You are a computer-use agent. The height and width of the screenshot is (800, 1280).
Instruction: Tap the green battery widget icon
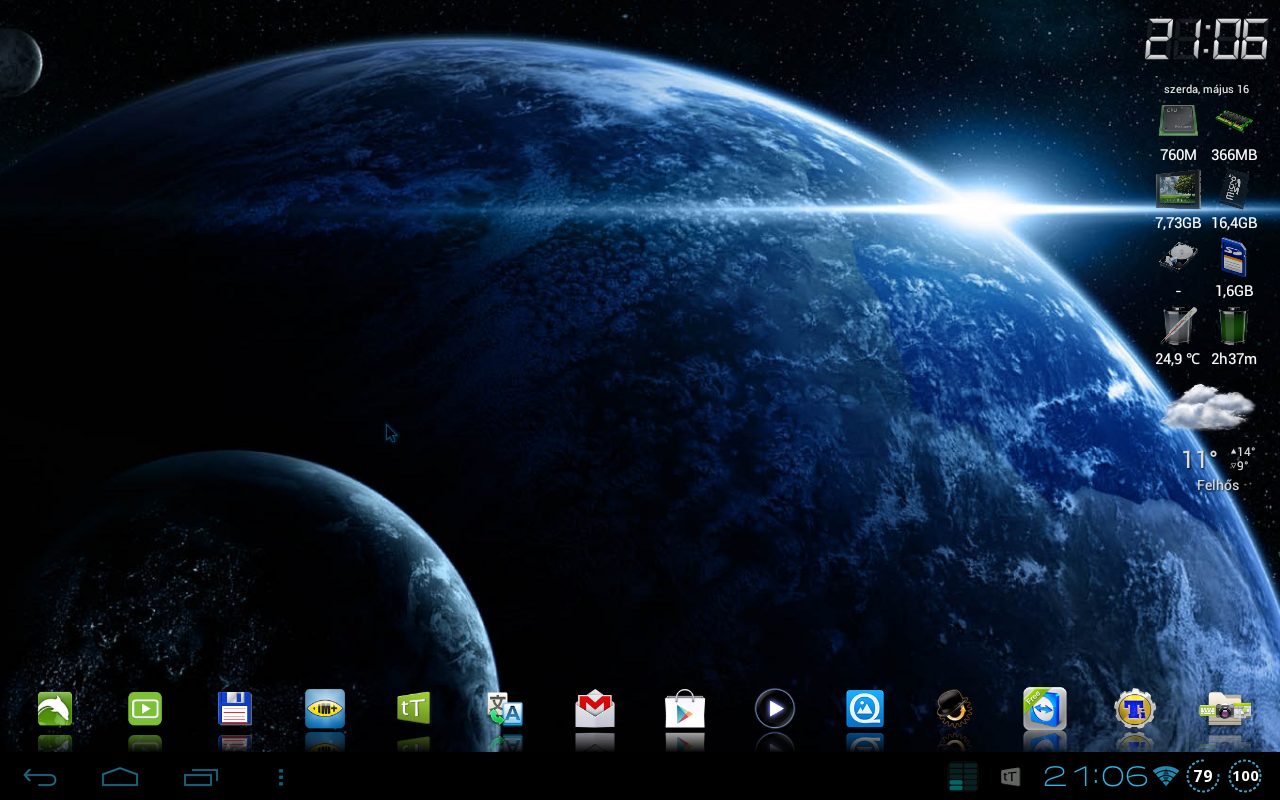tap(1234, 325)
